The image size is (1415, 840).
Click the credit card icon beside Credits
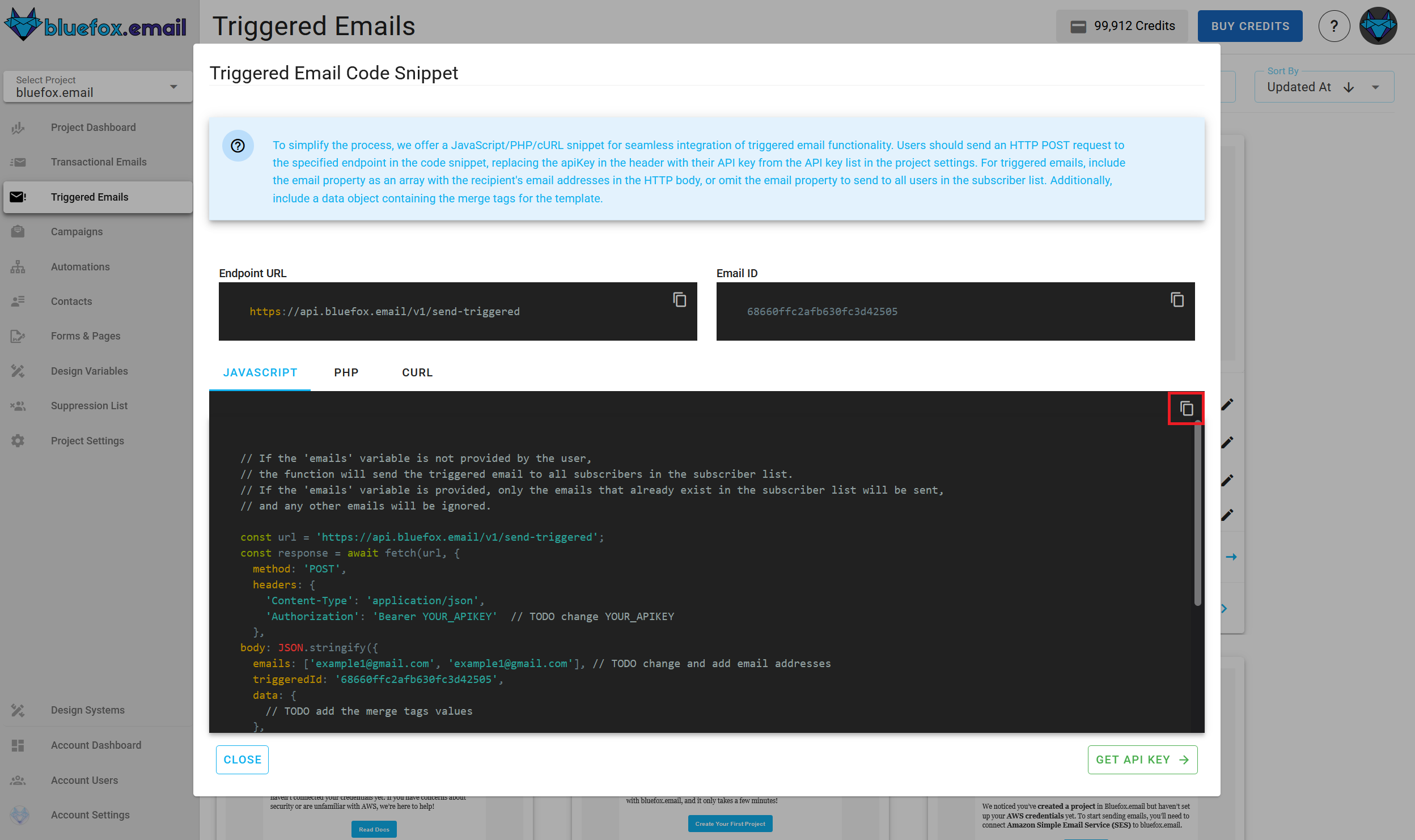click(1078, 26)
